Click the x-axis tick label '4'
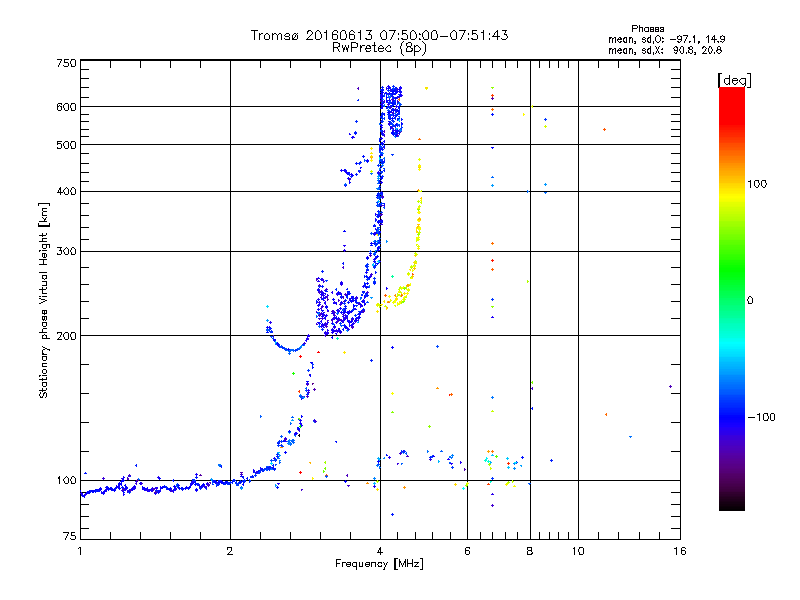This screenshot has height=600, width=800. point(380,551)
